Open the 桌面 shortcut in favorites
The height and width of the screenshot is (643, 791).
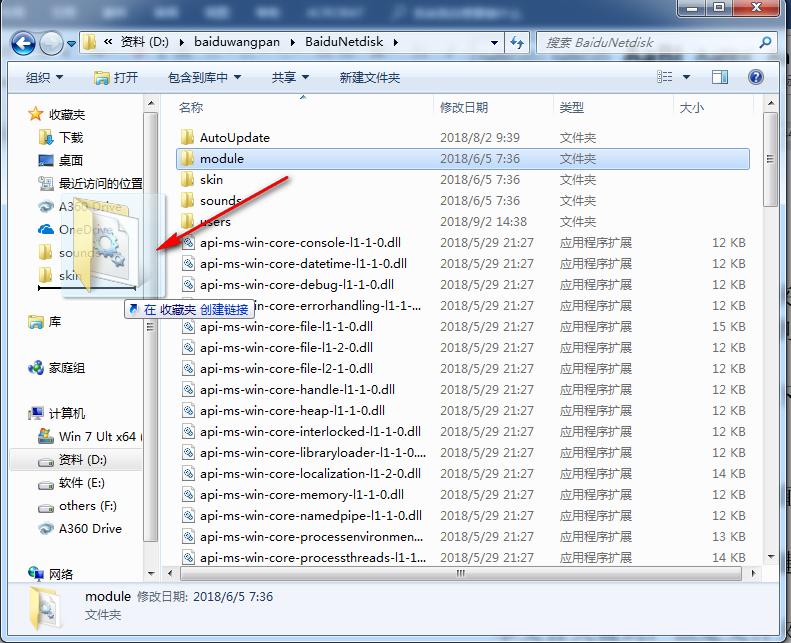point(70,160)
